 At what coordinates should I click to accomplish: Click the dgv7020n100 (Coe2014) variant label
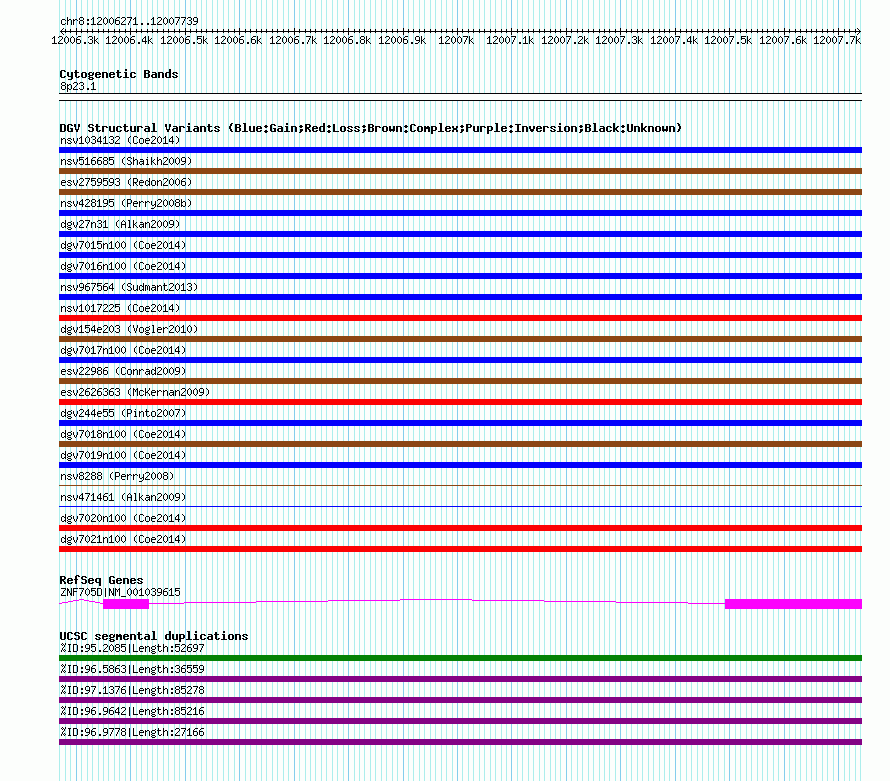(123, 518)
